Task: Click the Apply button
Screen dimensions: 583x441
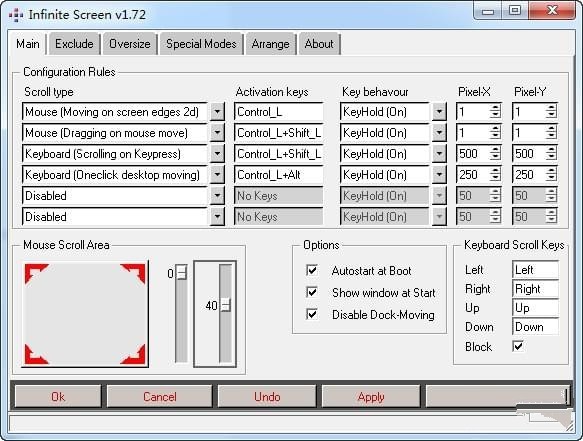Action: [x=371, y=397]
